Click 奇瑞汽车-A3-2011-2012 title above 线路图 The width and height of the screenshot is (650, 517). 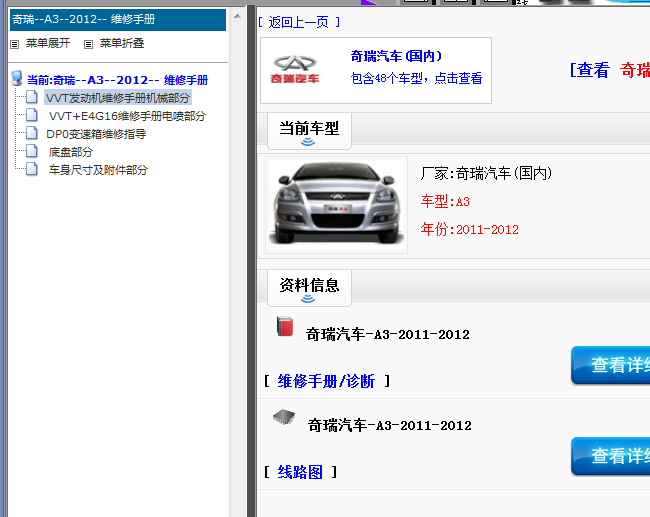point(390,425)
